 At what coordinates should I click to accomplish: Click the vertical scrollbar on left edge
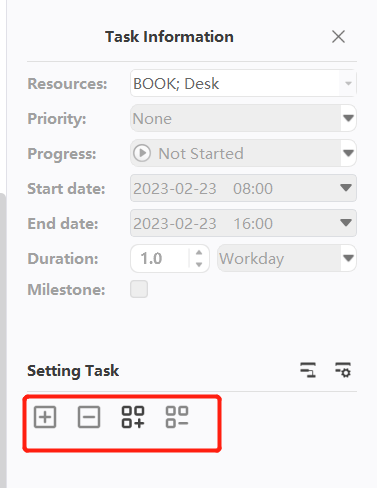(x=3, y=340)
